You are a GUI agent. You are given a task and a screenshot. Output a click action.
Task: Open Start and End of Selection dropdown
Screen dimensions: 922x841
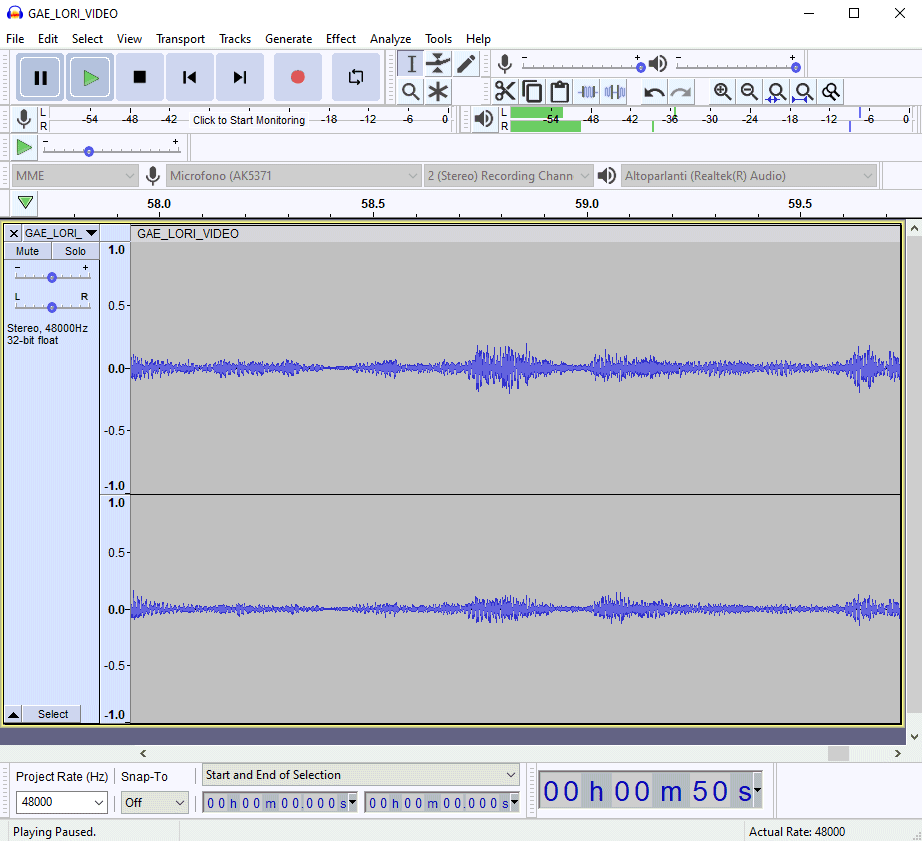[x=360, y=775]
